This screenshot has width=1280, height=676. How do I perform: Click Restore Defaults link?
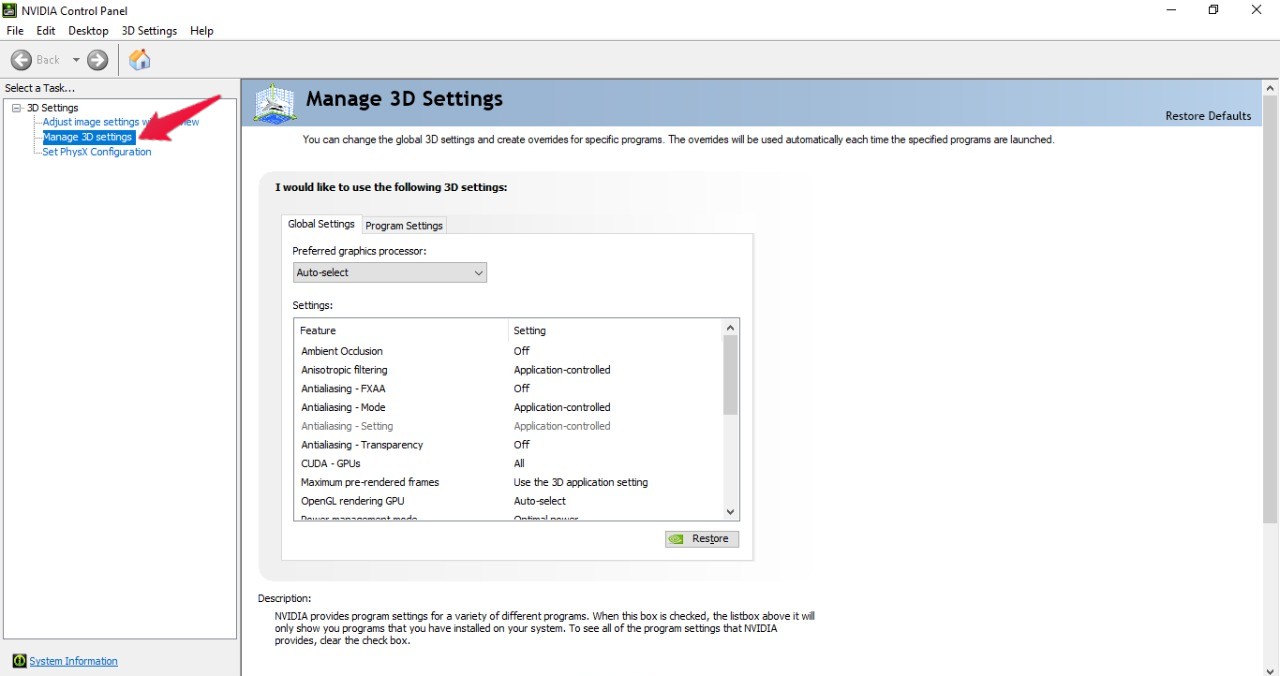coord(1208,116)
